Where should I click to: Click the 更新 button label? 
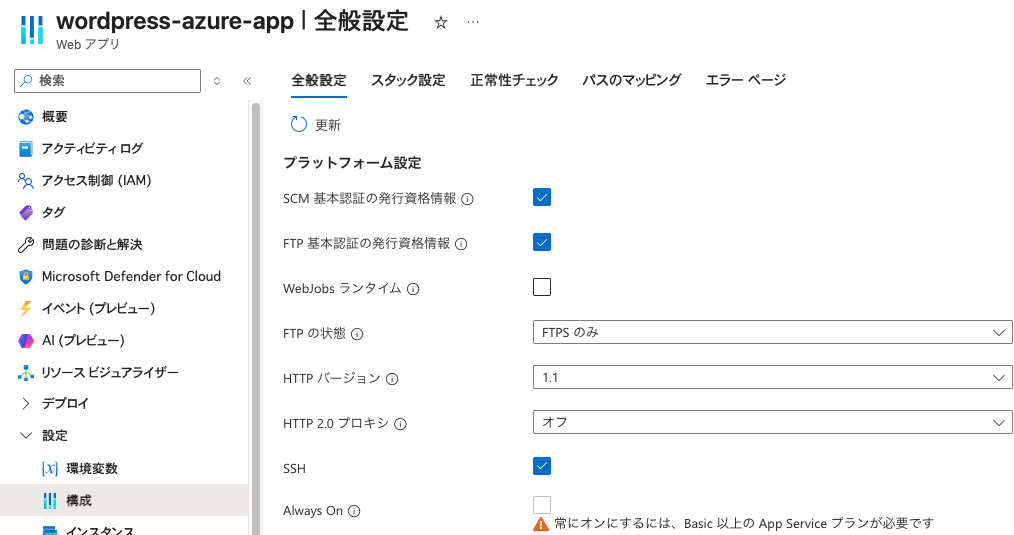(328, 125)
